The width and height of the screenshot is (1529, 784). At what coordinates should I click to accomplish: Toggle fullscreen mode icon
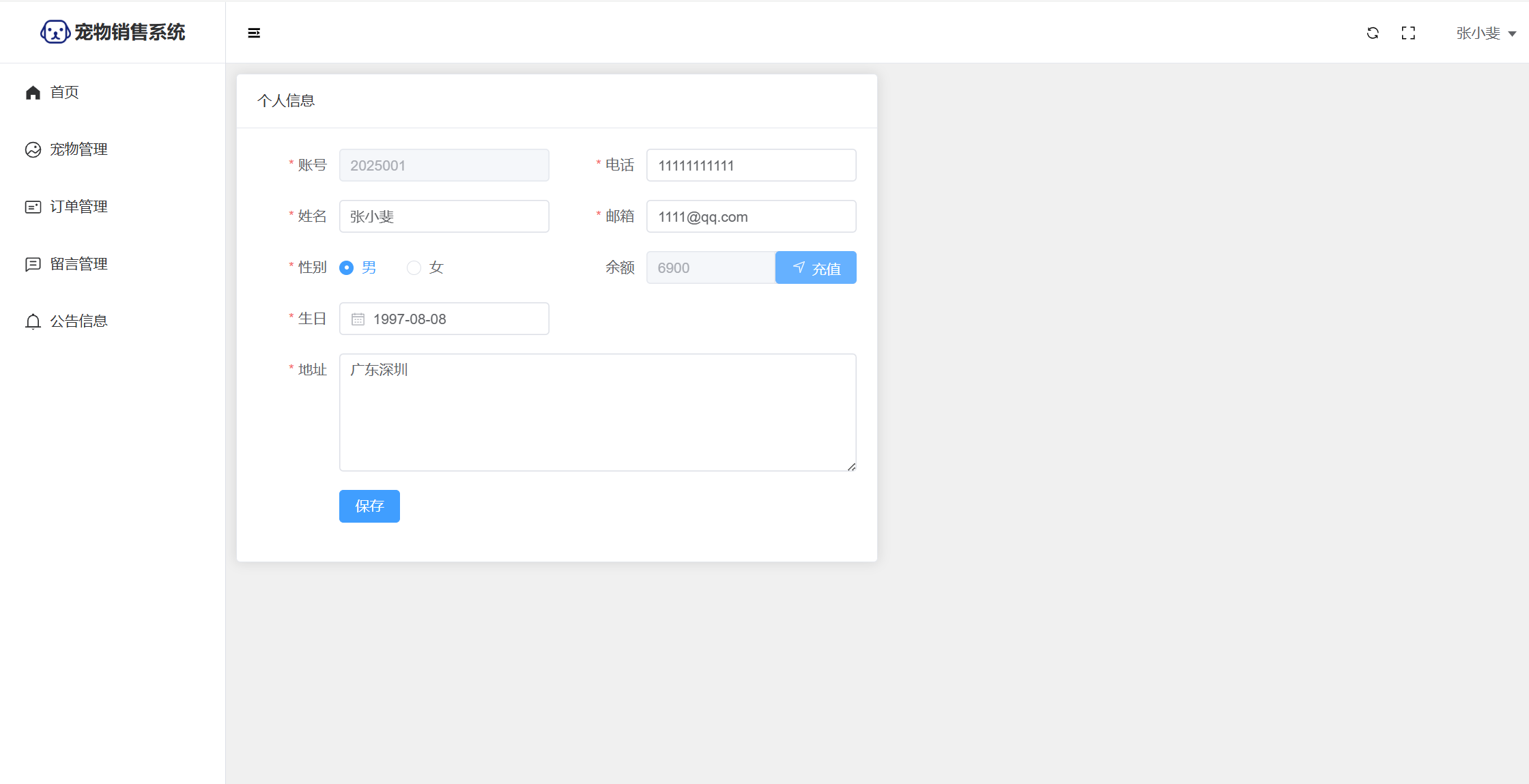point(1408,33)
